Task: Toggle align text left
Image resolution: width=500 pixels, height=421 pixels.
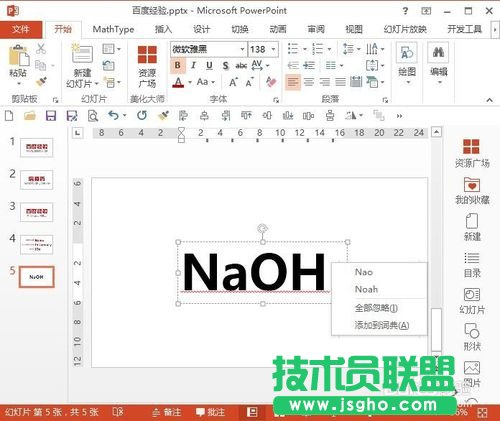Action: click(293, 82)
